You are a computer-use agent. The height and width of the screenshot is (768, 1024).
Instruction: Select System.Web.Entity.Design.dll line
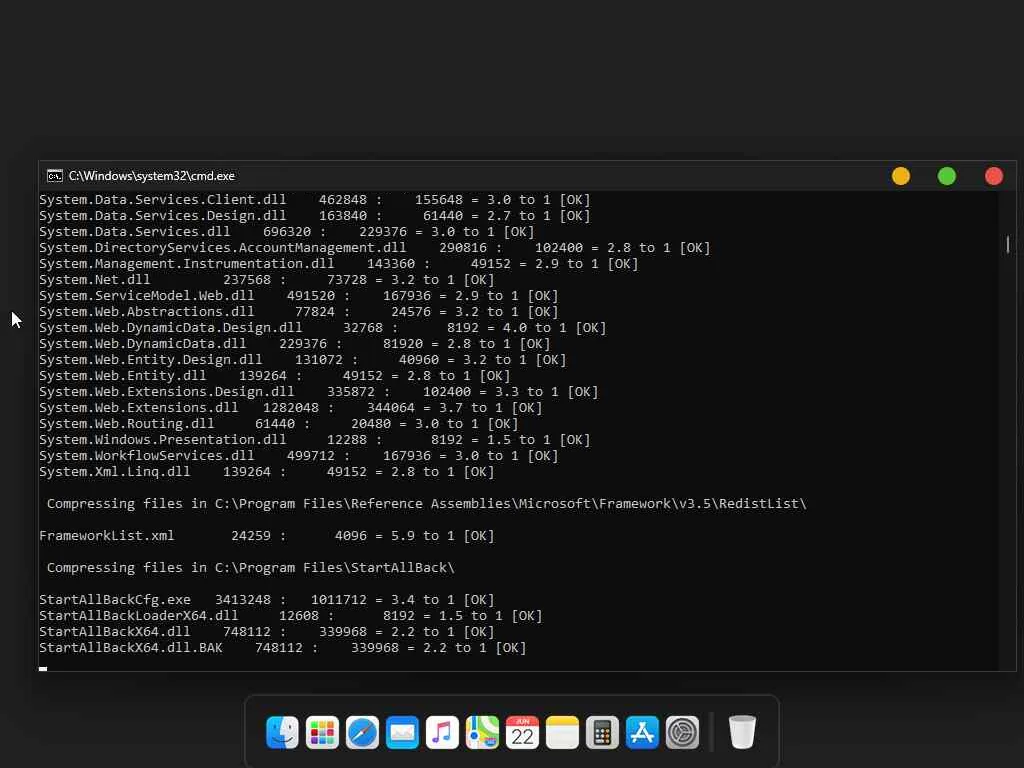pos(302,360)
